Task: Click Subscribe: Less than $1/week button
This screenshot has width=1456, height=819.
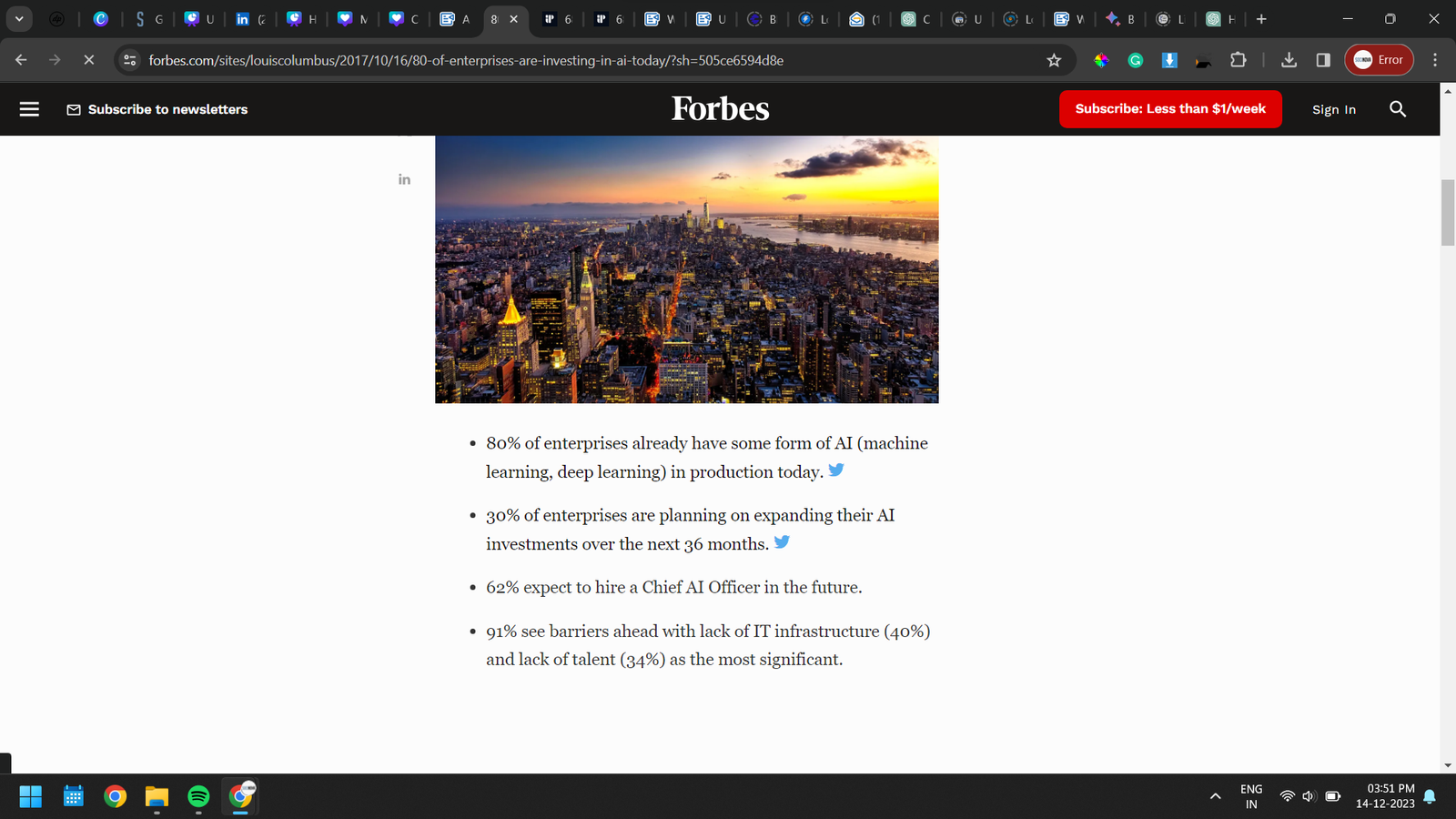Action: pyautogui.click(x=1170, y=109)
